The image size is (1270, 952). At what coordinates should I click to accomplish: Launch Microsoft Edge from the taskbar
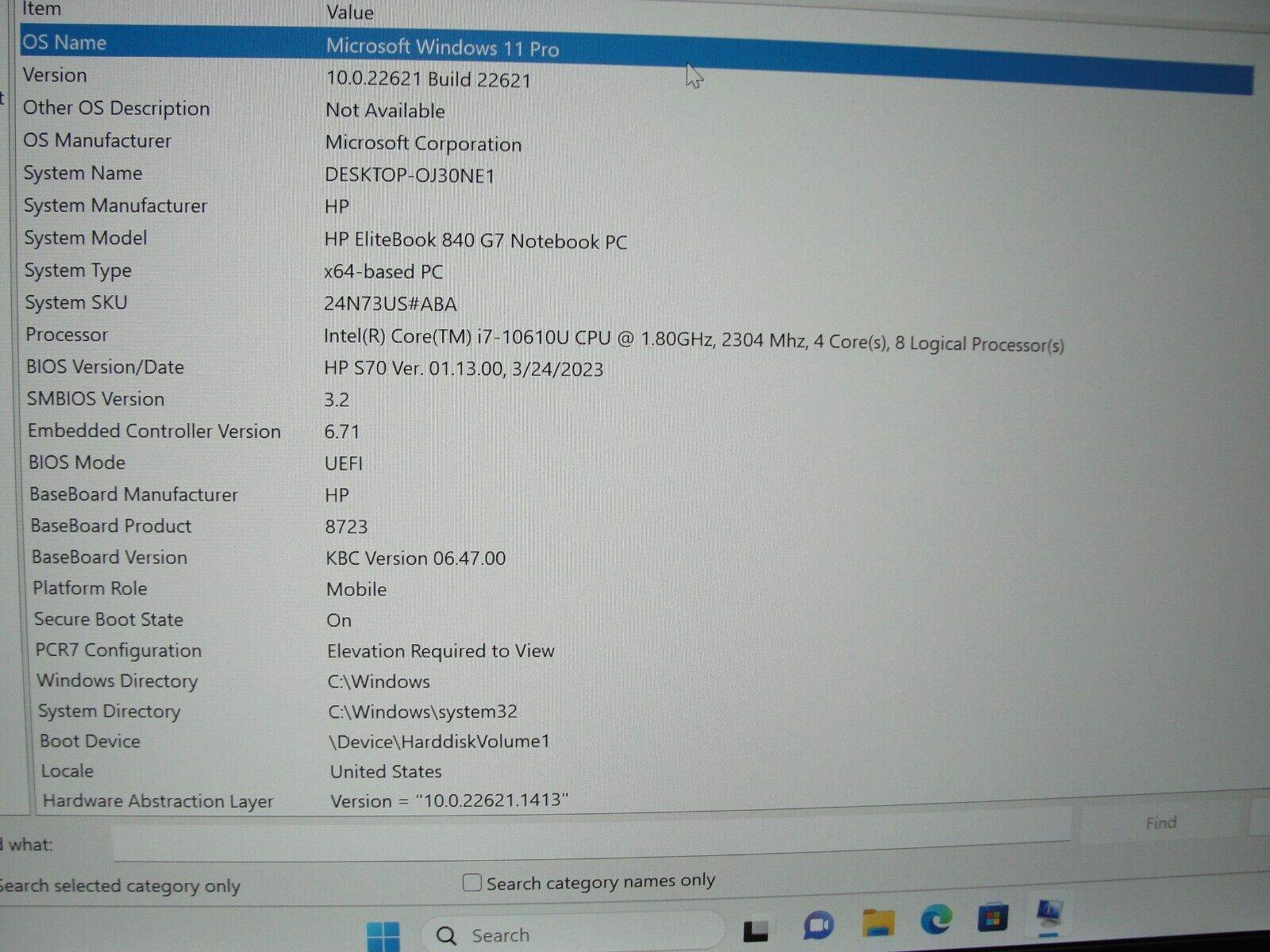pos(936,920)
